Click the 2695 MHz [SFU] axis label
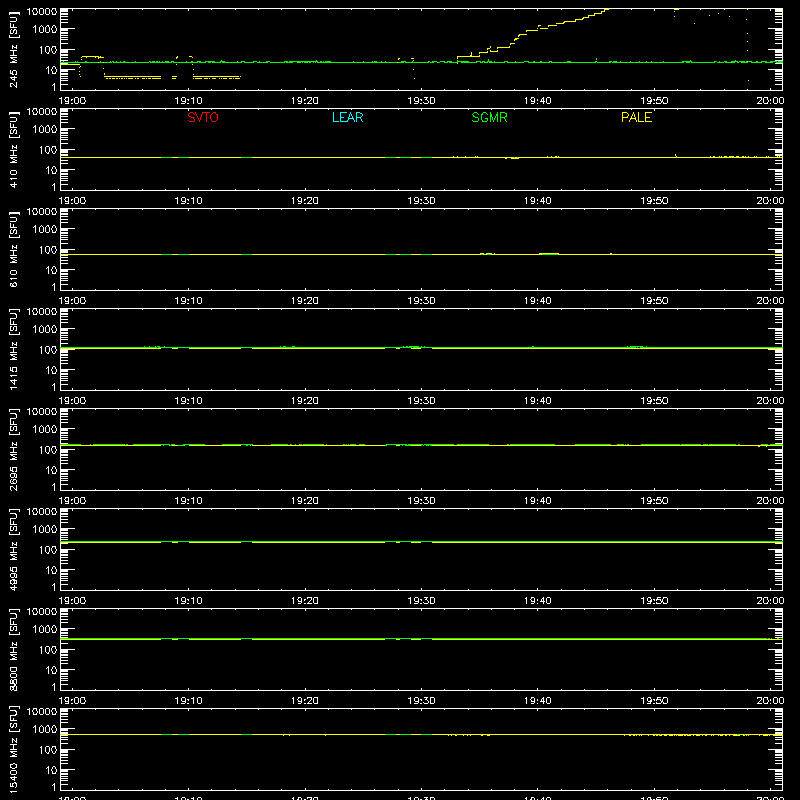The image size is (800, 800). 13,450
